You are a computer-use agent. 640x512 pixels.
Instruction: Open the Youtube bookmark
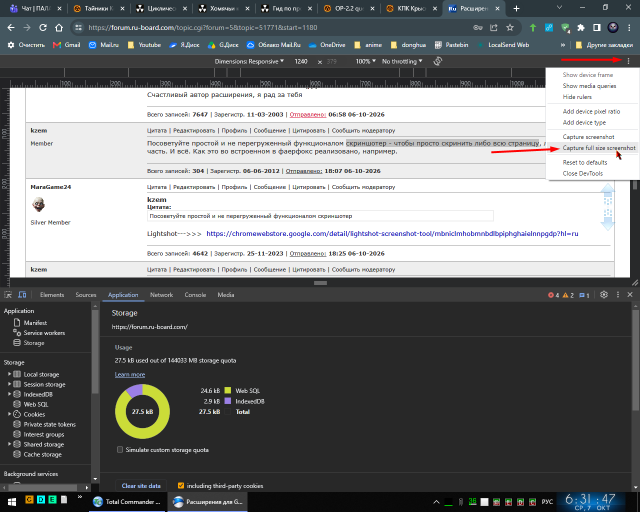tap(144, 45)
